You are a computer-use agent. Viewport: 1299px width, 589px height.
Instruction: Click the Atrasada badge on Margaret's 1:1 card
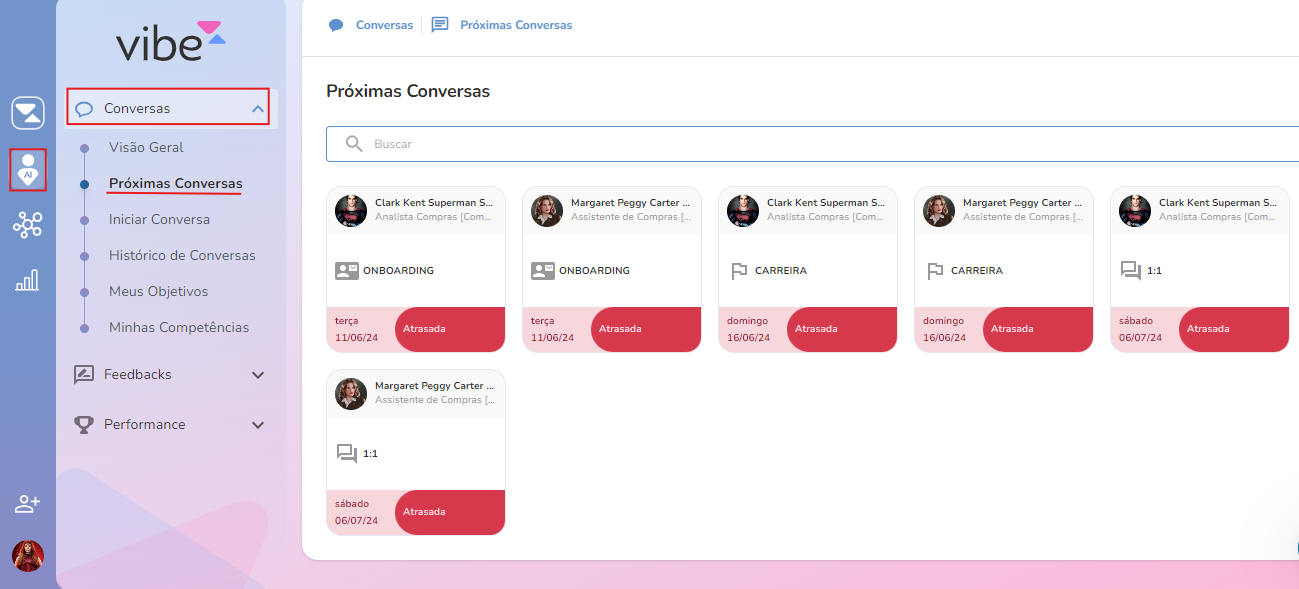(x=450, y=512)
